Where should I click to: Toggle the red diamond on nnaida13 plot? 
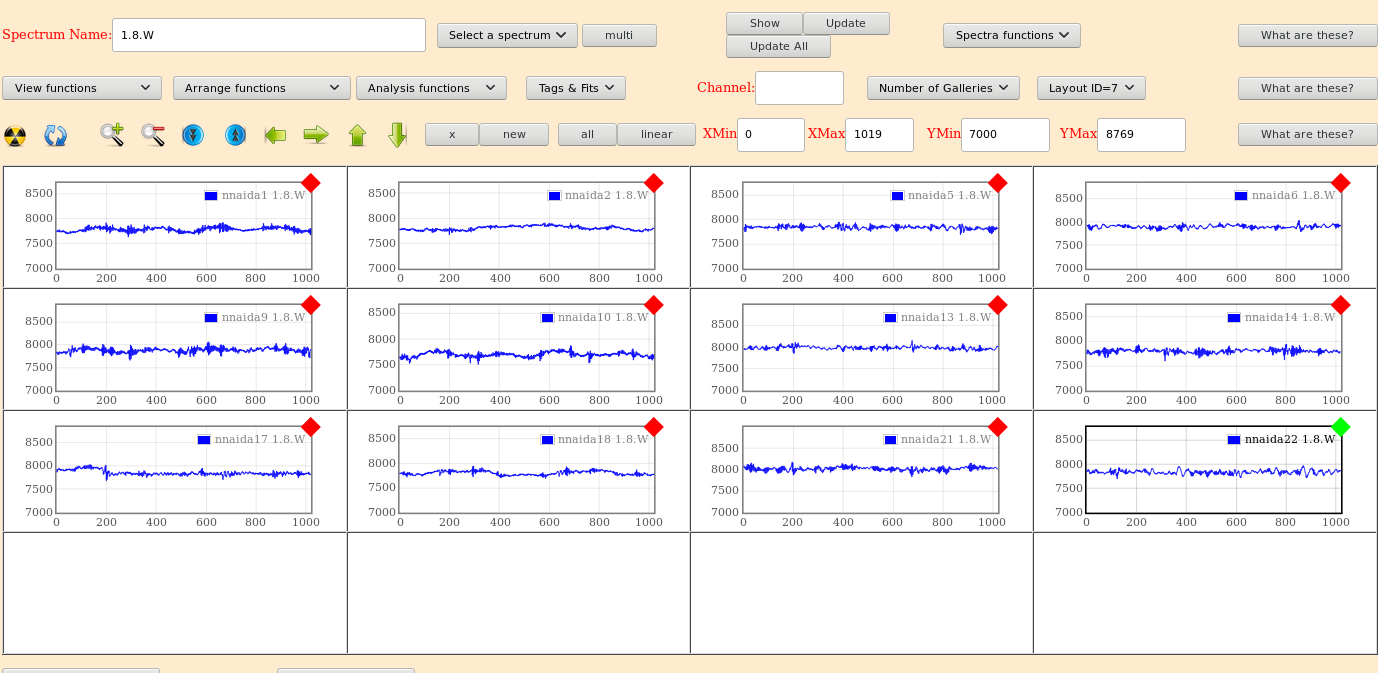(x=997, y=305)
